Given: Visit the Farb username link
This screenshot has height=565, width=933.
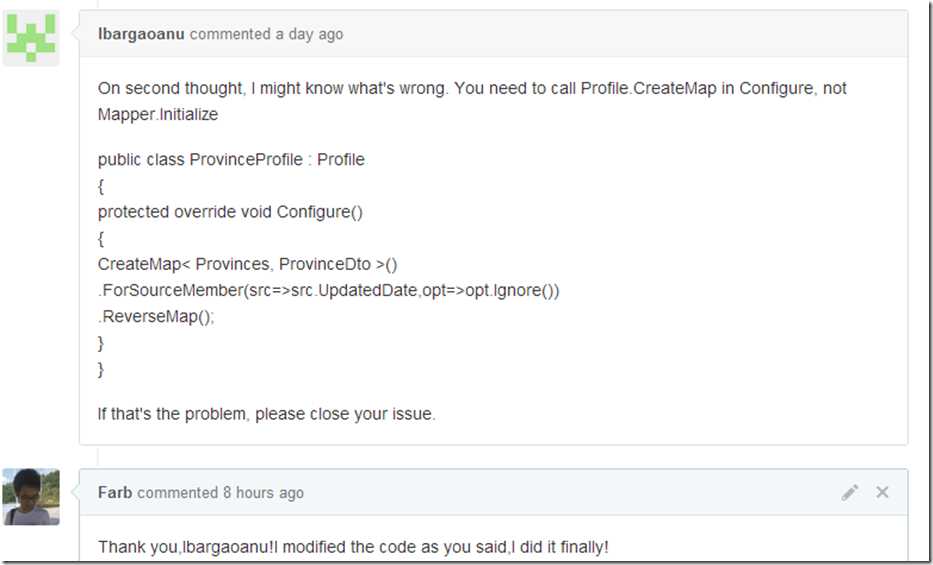Looking at the screenshot, I should [x=115, y=492].
